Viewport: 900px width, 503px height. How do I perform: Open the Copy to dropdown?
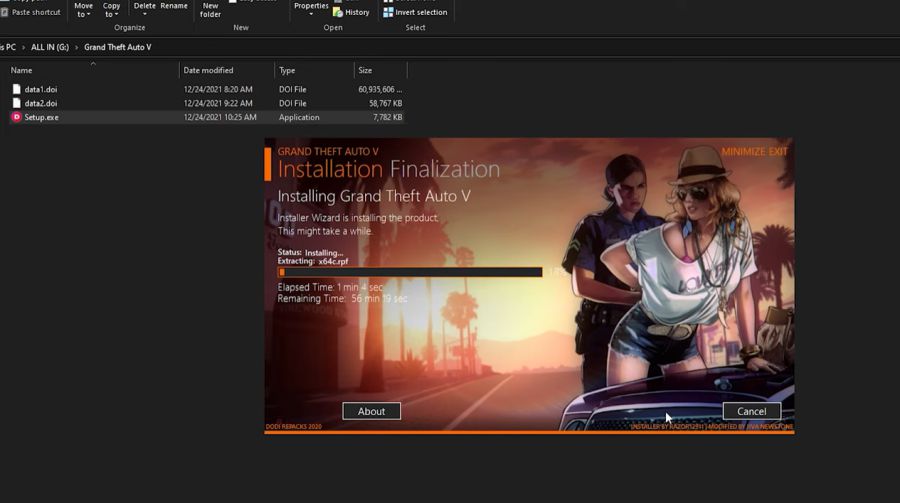[111, 10]
